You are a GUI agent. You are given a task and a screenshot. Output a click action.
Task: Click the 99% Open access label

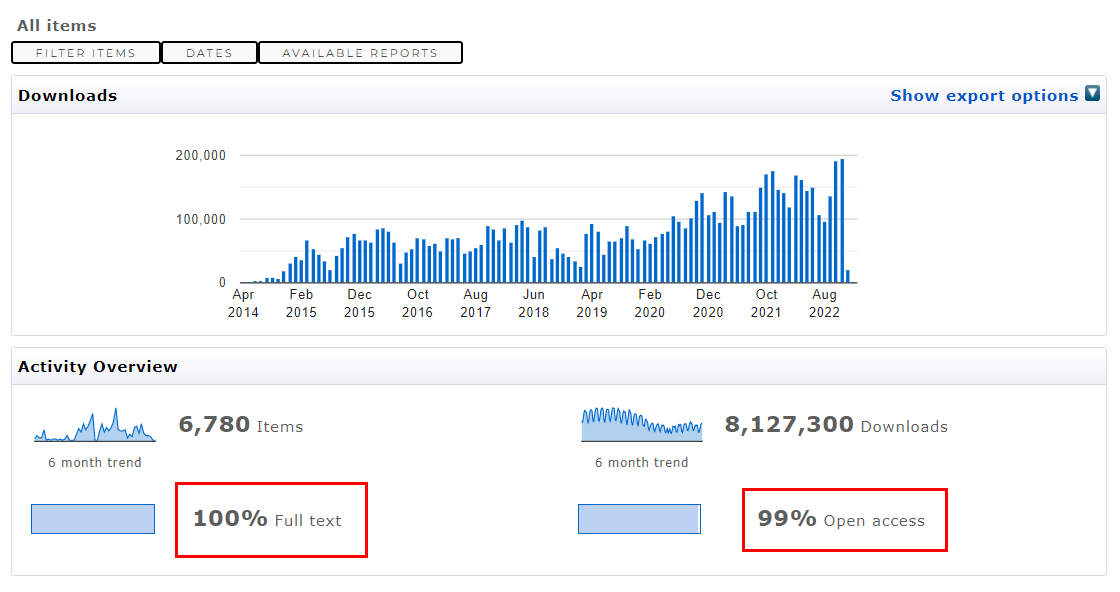click(841, 520)
